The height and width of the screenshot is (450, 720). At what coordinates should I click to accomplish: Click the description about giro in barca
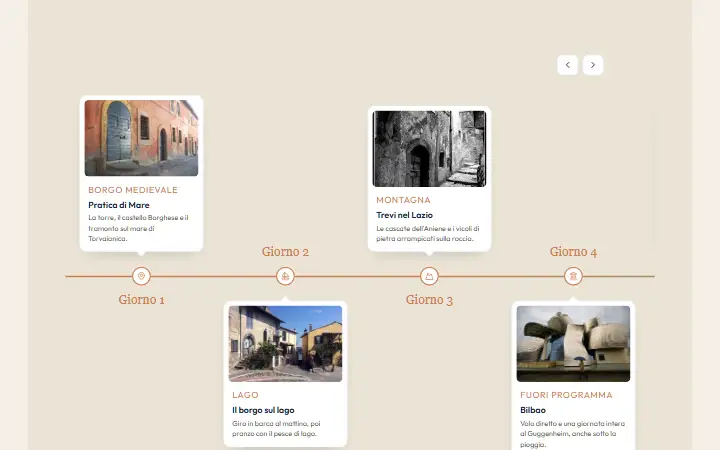pyautogui.click(x=276, y=428)
